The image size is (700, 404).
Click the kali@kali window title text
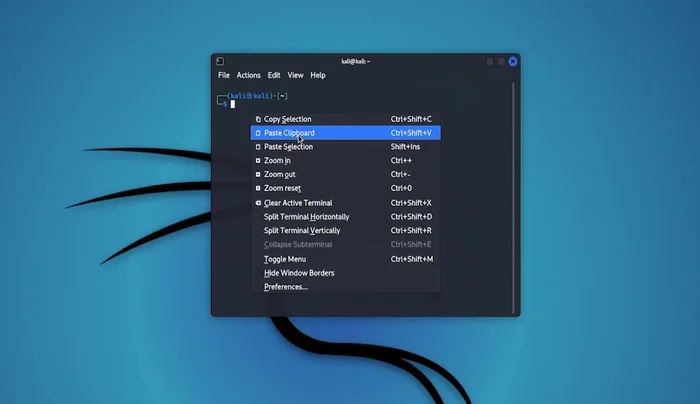(x=356, y=61)
